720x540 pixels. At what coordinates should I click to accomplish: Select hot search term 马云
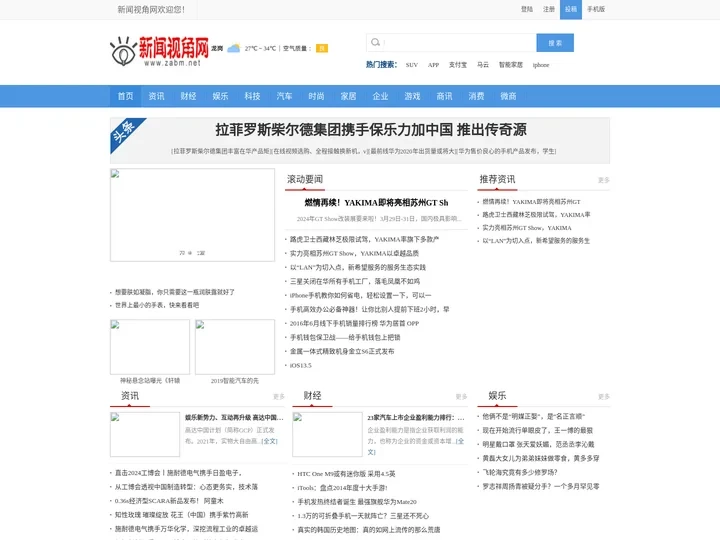(483, 65)
